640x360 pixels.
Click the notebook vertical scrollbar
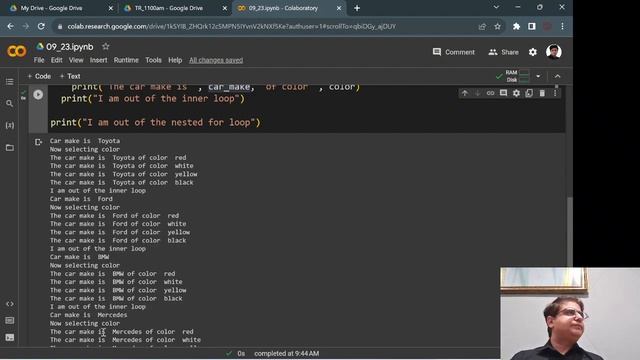point(570,232)
